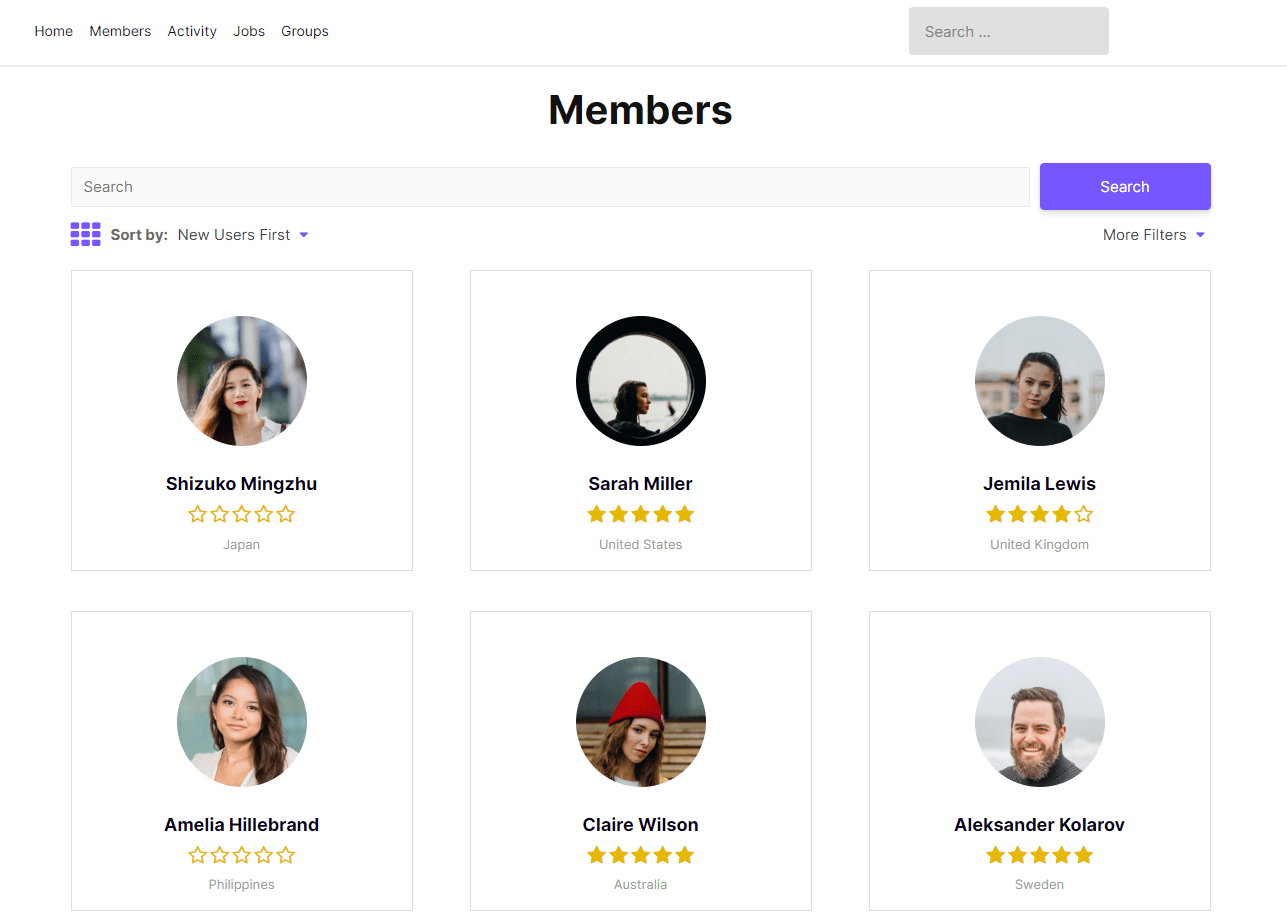The width and height of the screenshot is (1287, 922).
Task: Open Aleksander Kolarov's profile name link
Action: (x=1039, y=825)
